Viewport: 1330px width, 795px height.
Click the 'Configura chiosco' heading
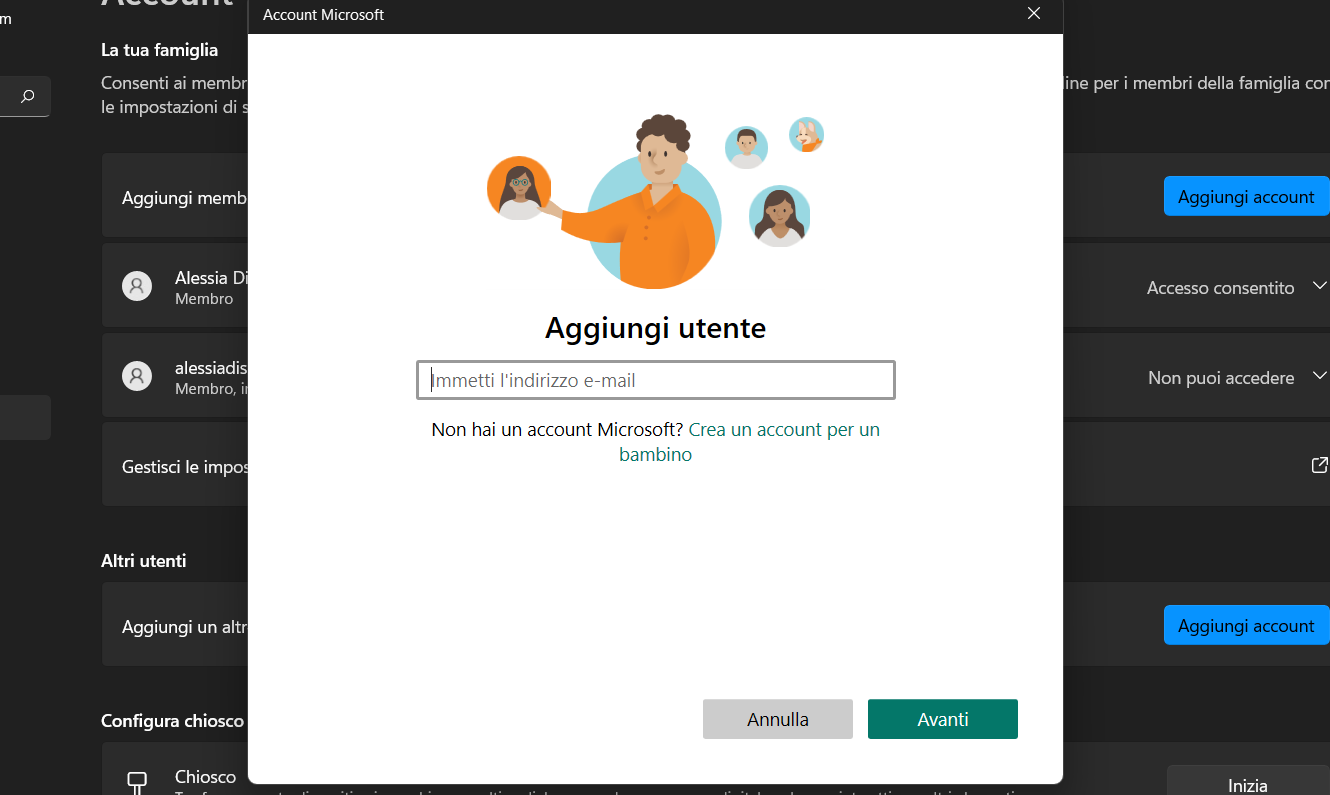pyautogui.click(x=173, y=721)
